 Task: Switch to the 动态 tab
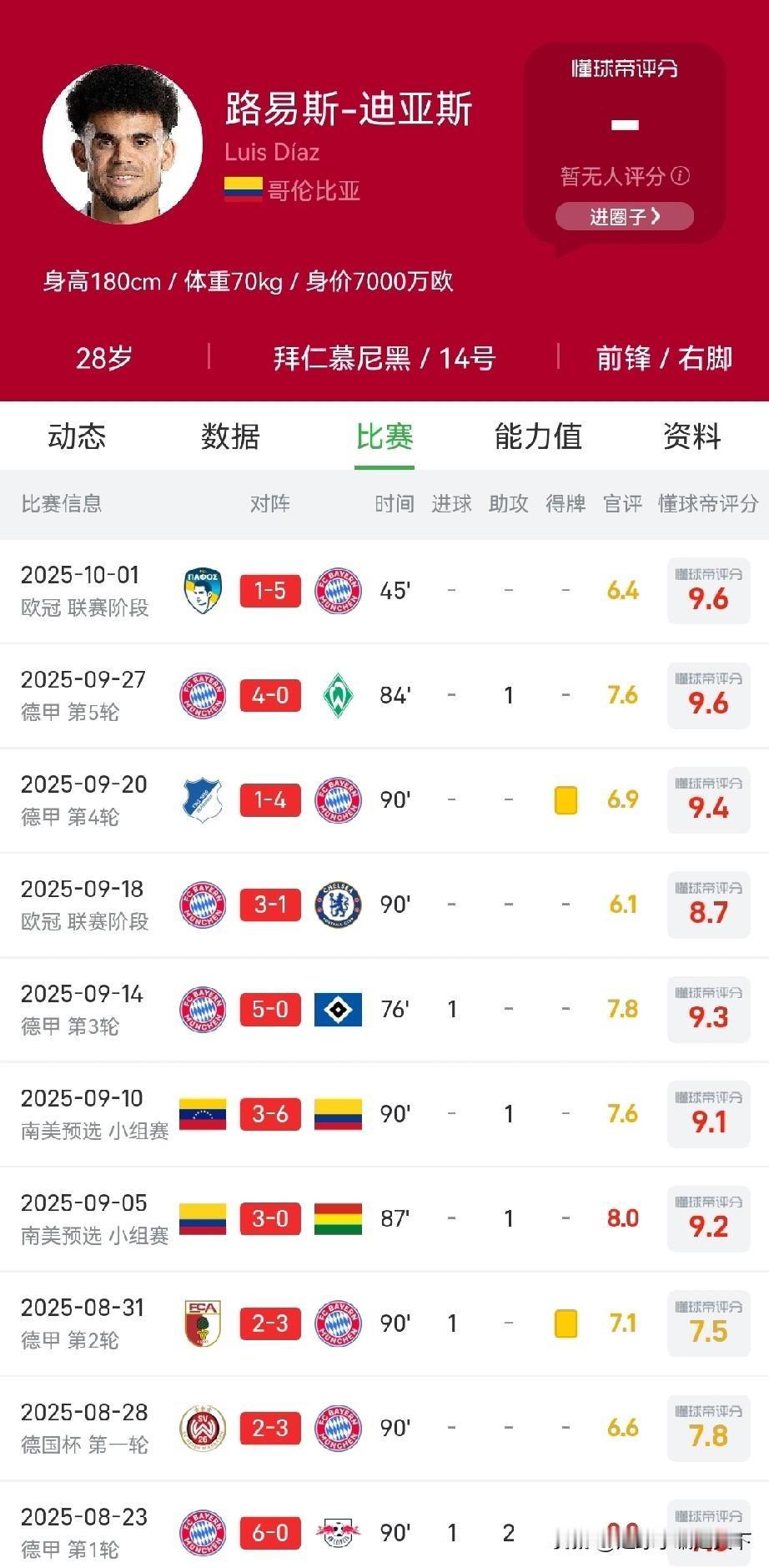(77, 436)
